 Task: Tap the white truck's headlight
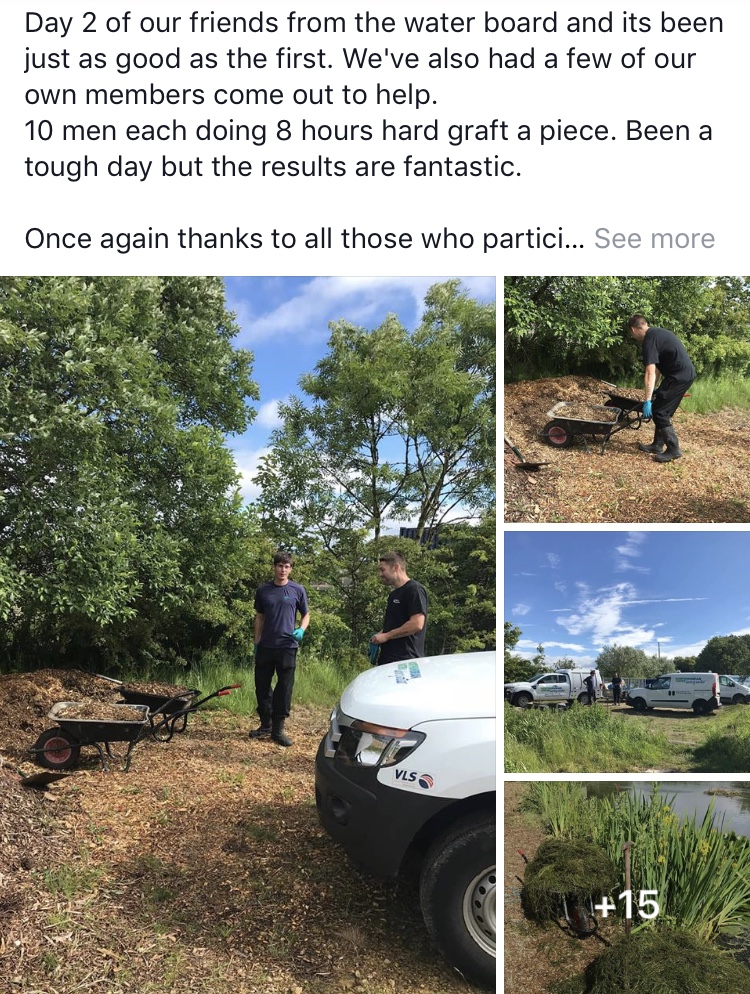click(x=375, y=744)
